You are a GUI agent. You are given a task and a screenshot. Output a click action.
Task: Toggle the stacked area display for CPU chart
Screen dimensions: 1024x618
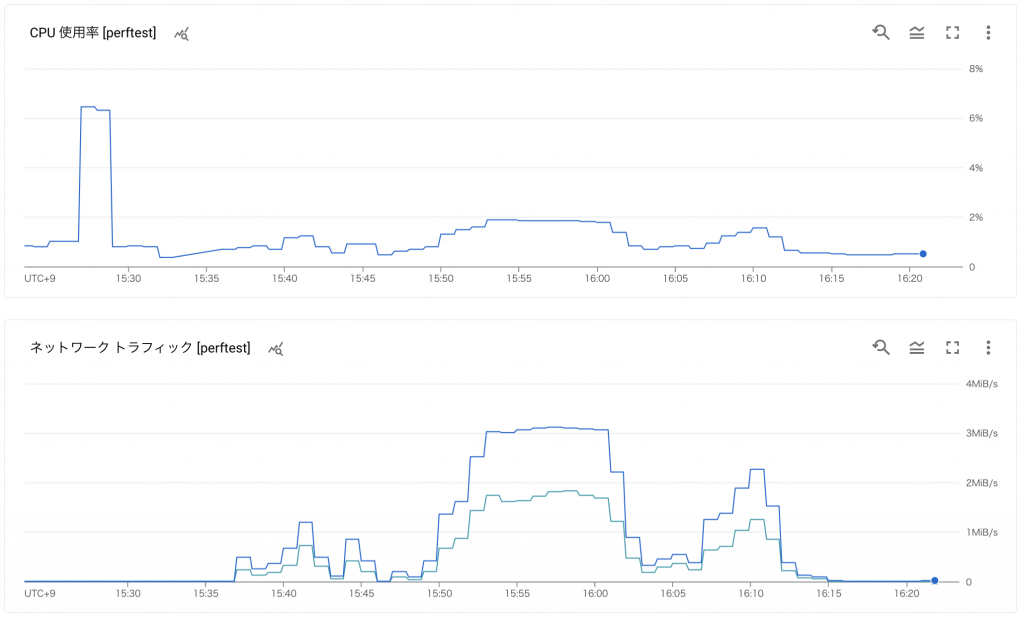917,33
